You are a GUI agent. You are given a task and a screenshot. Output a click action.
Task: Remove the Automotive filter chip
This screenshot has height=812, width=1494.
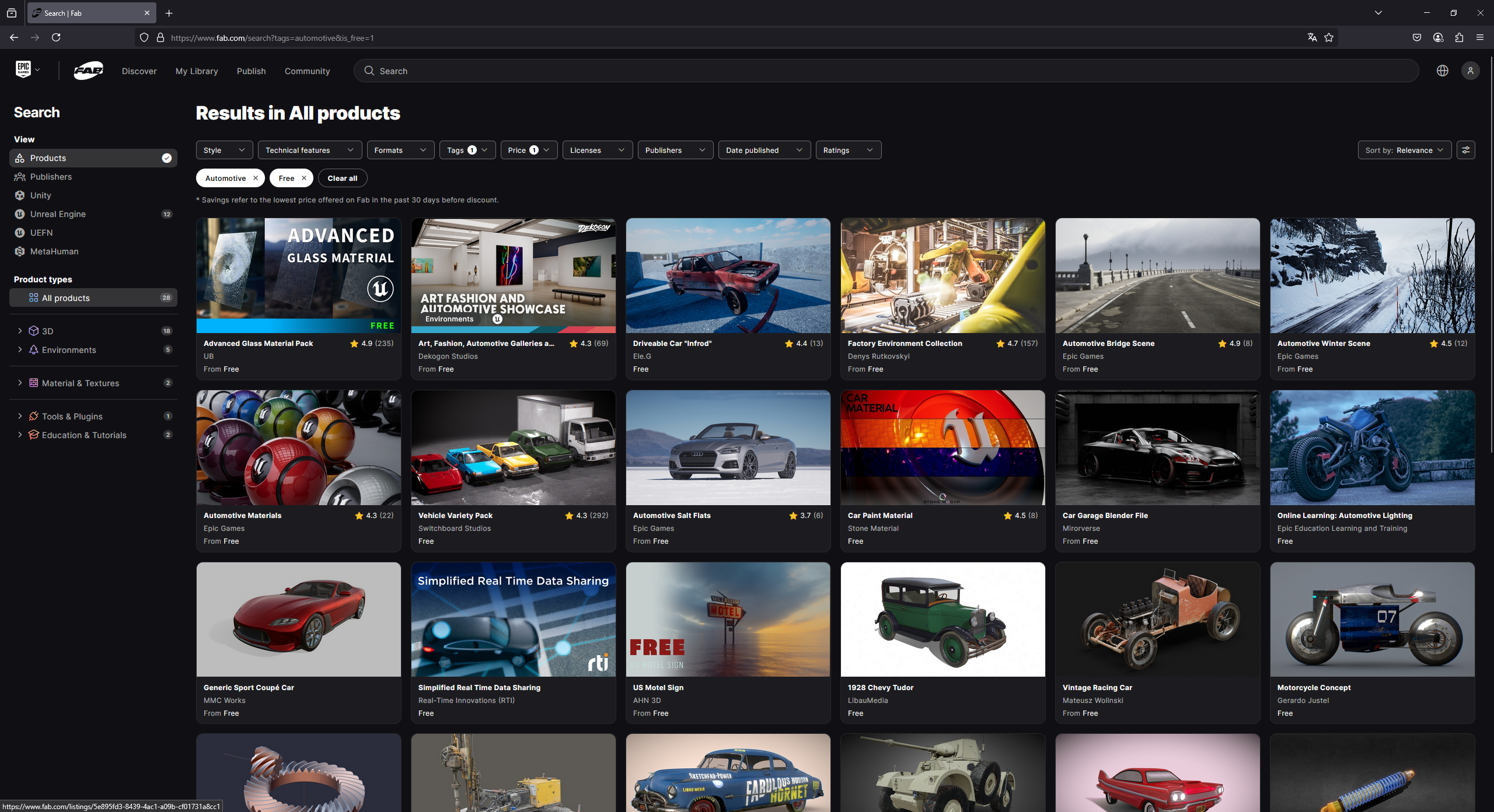click(x=255, y=178)
